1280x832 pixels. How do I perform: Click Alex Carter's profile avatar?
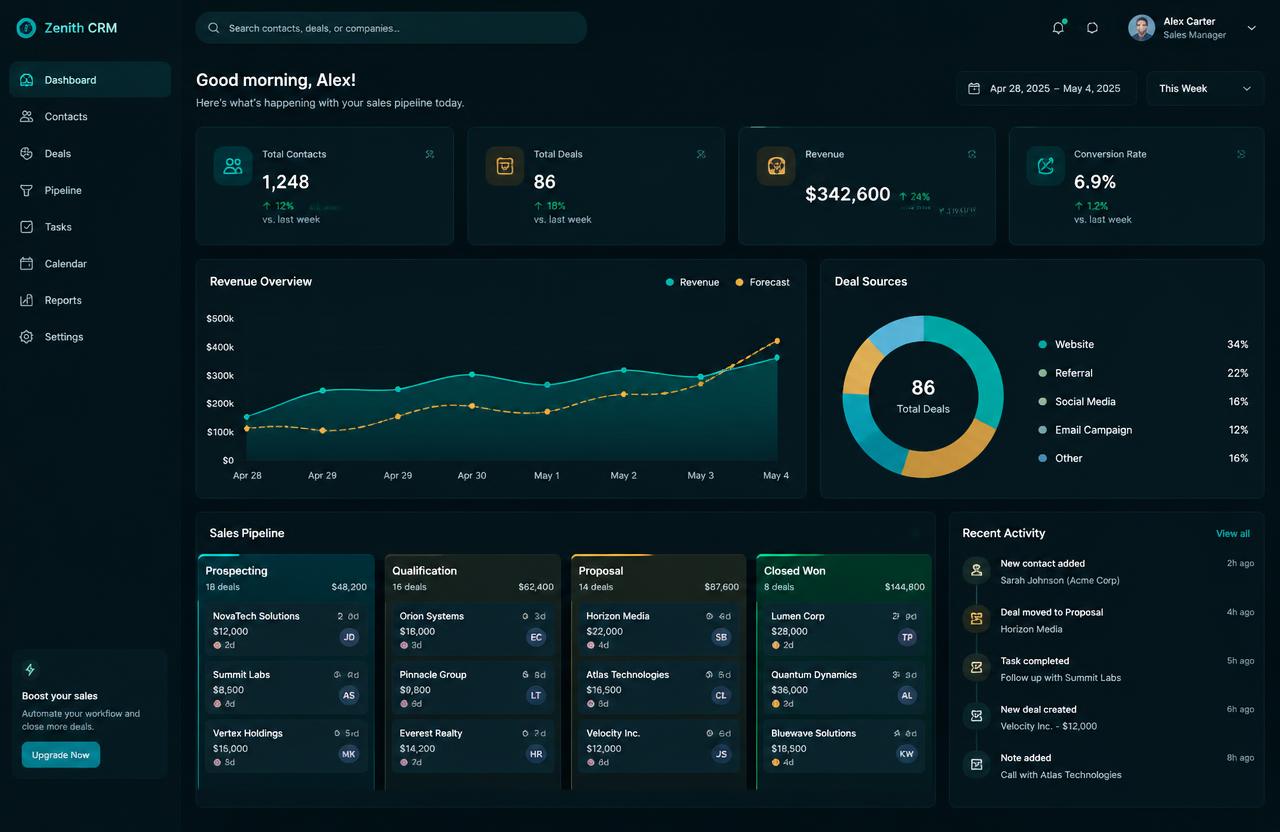pyautogui.click(x=1141, y=28)
